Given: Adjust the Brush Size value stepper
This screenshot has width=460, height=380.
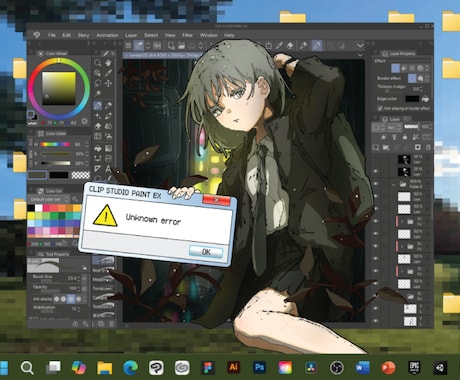Looking at the screenshot, I should click(80, 278).
